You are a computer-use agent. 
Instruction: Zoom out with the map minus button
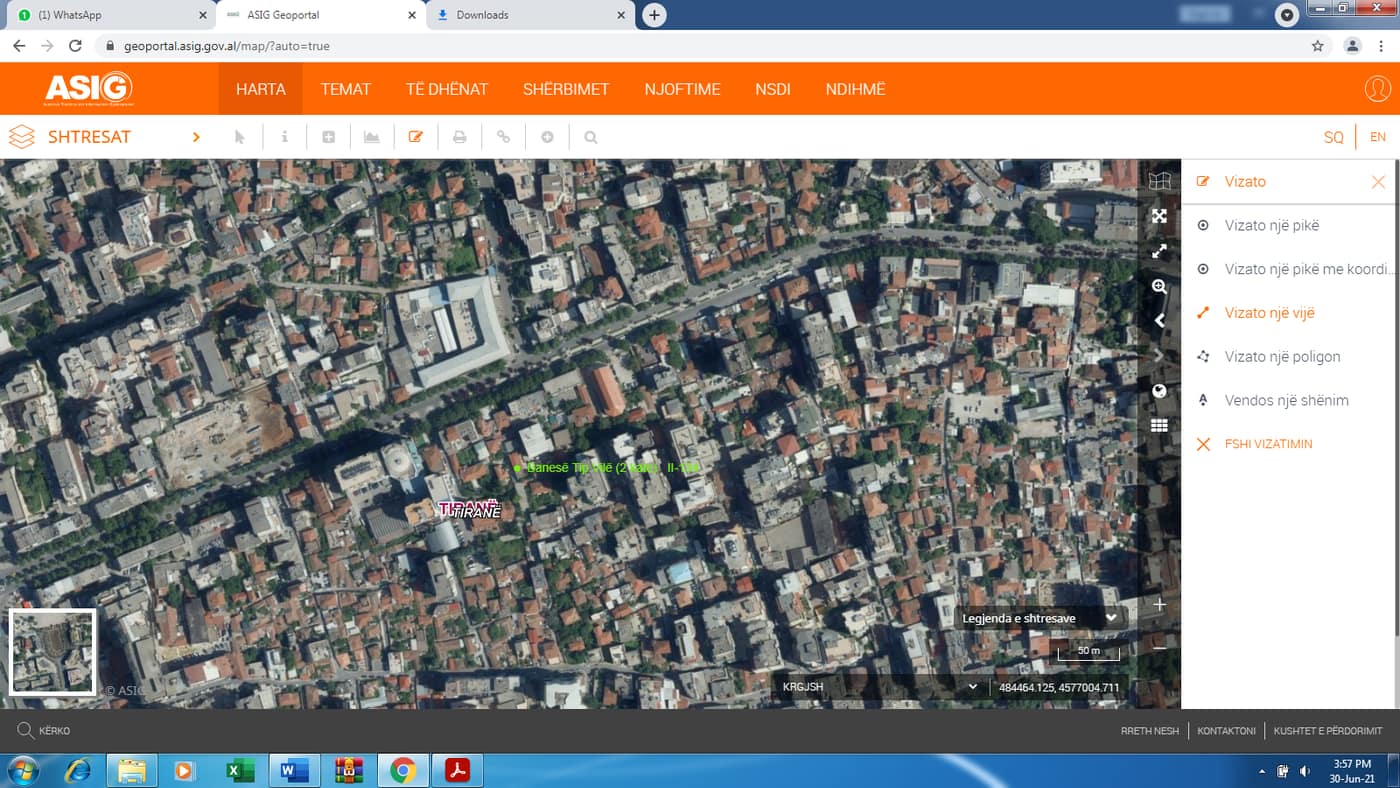[1160, 648]
